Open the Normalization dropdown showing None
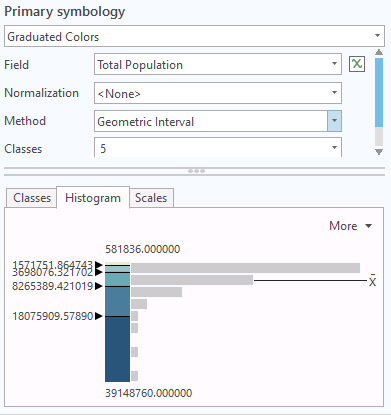Viewport: 391px width, 415px height. click(x=334, y=92)
